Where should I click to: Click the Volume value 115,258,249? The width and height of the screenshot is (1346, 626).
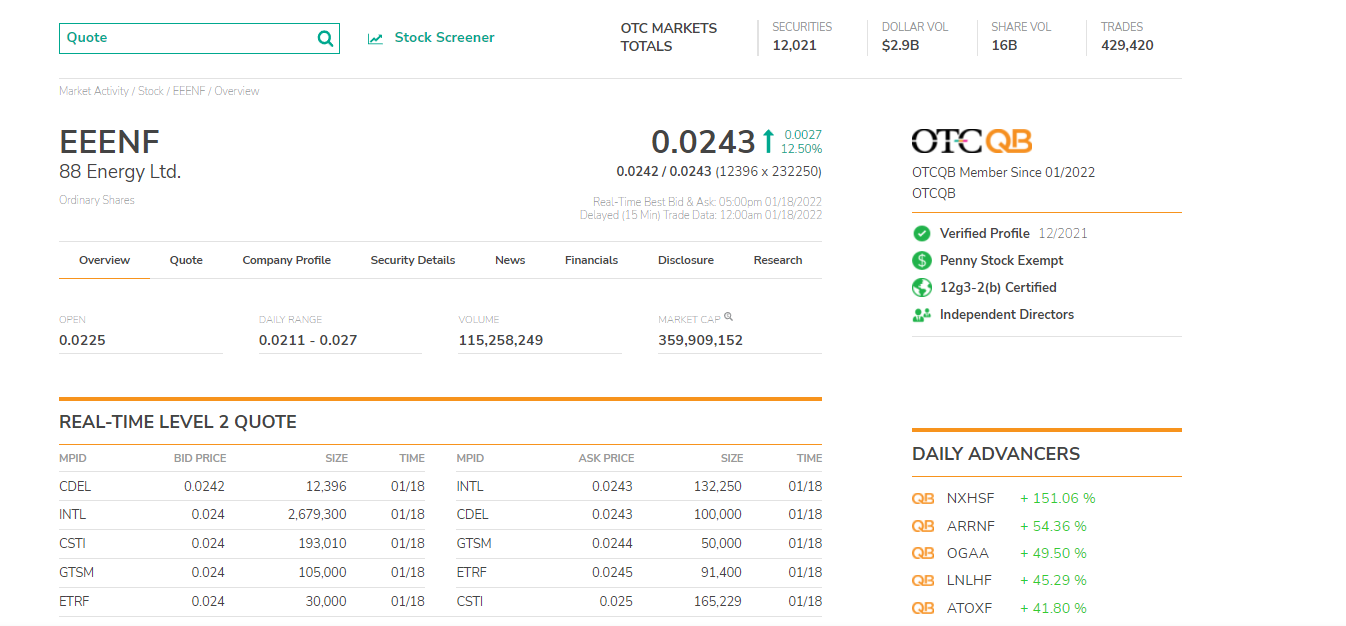click(x=501, y=340)
